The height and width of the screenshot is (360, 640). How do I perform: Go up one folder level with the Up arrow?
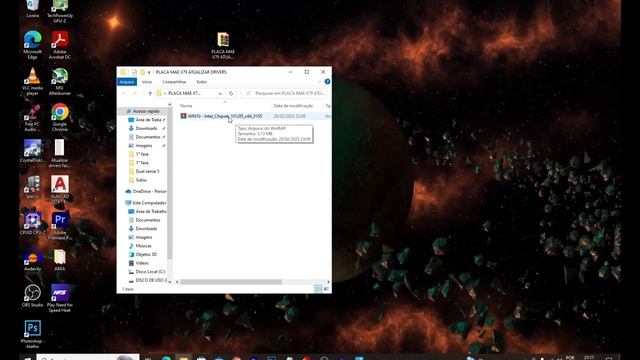click(x=150, y=93)
